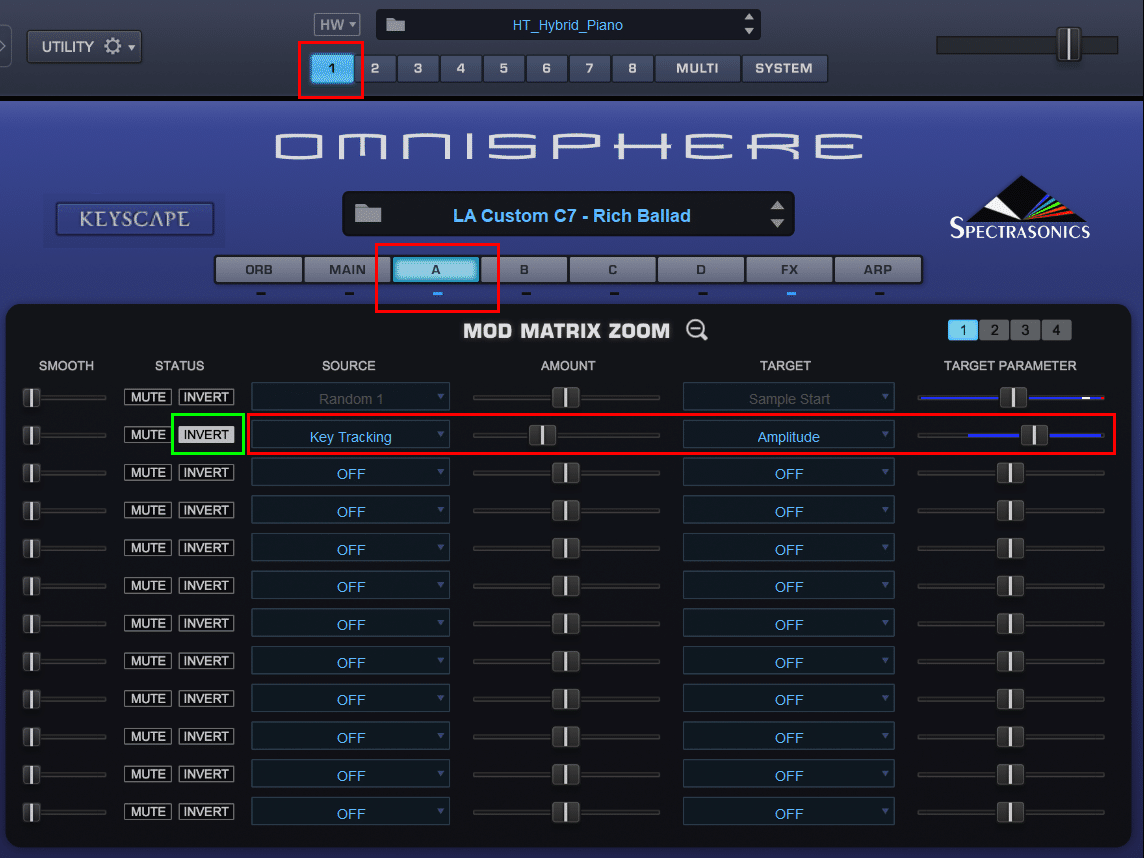Click the KEYSCAPE button

[x=134, y=219]
